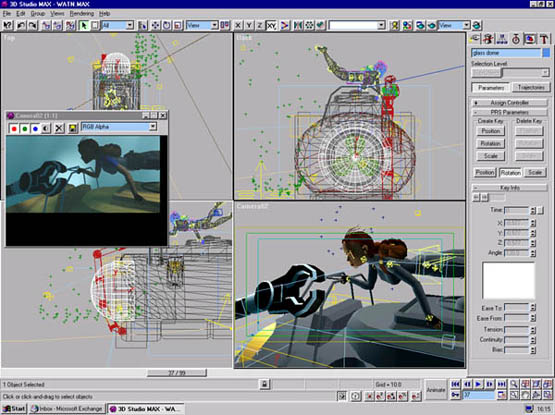Screen dimensions: 555x415
Task: Choose the Select and Rotate tool
Action: 166,25
